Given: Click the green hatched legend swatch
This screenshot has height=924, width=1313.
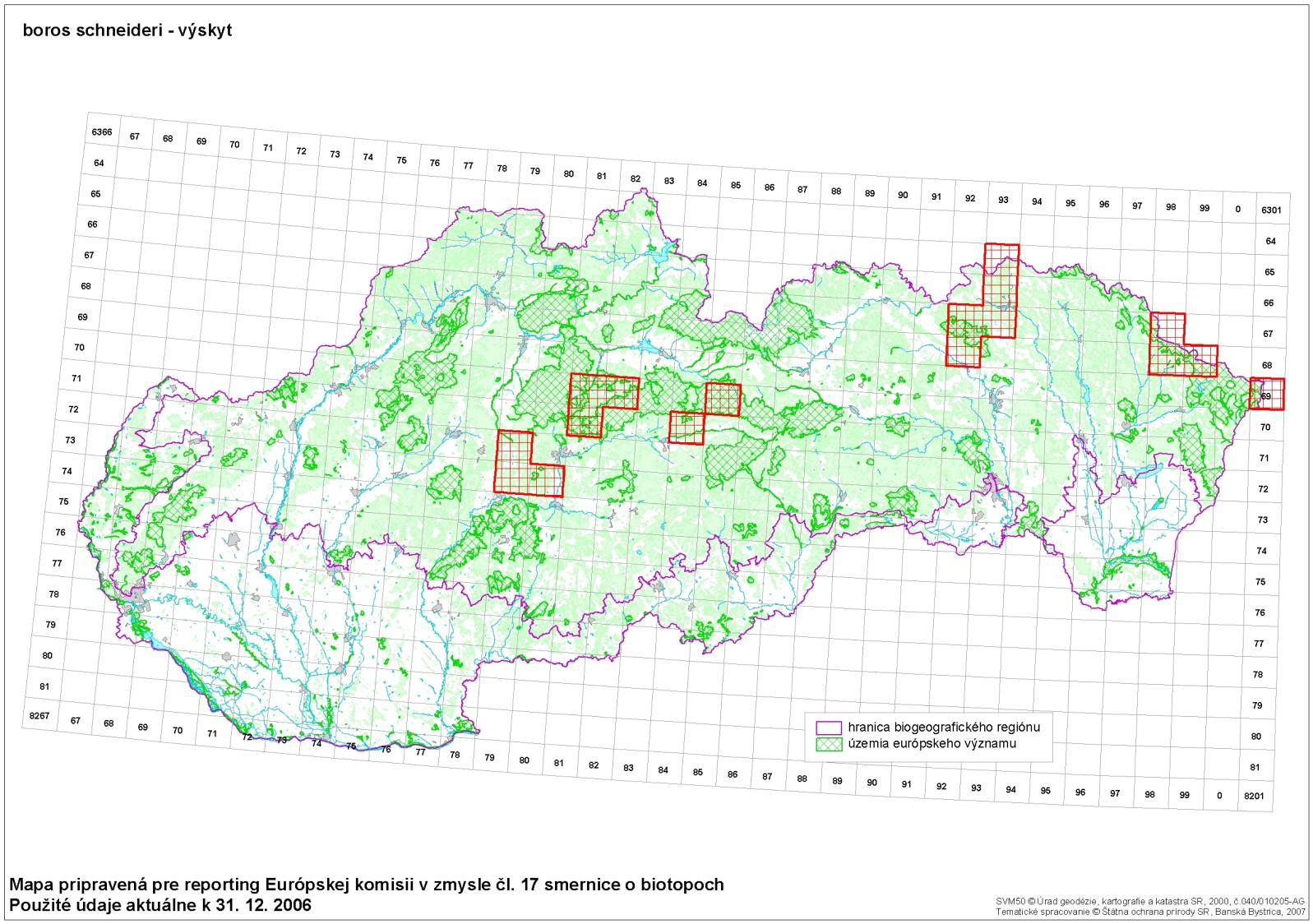Looking at the screenshot, I should [x=829, y=744].
